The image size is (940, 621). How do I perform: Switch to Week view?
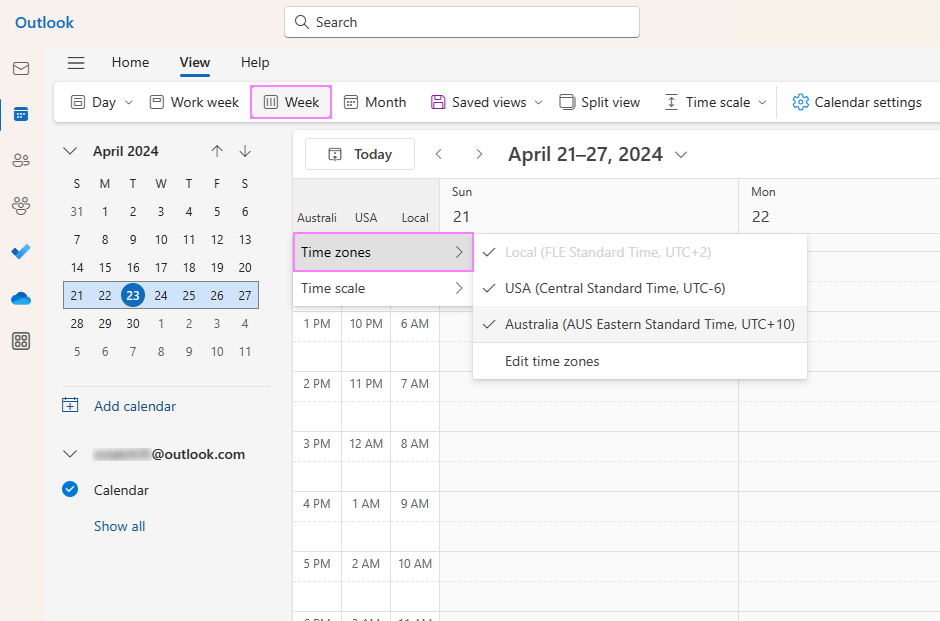291,103
